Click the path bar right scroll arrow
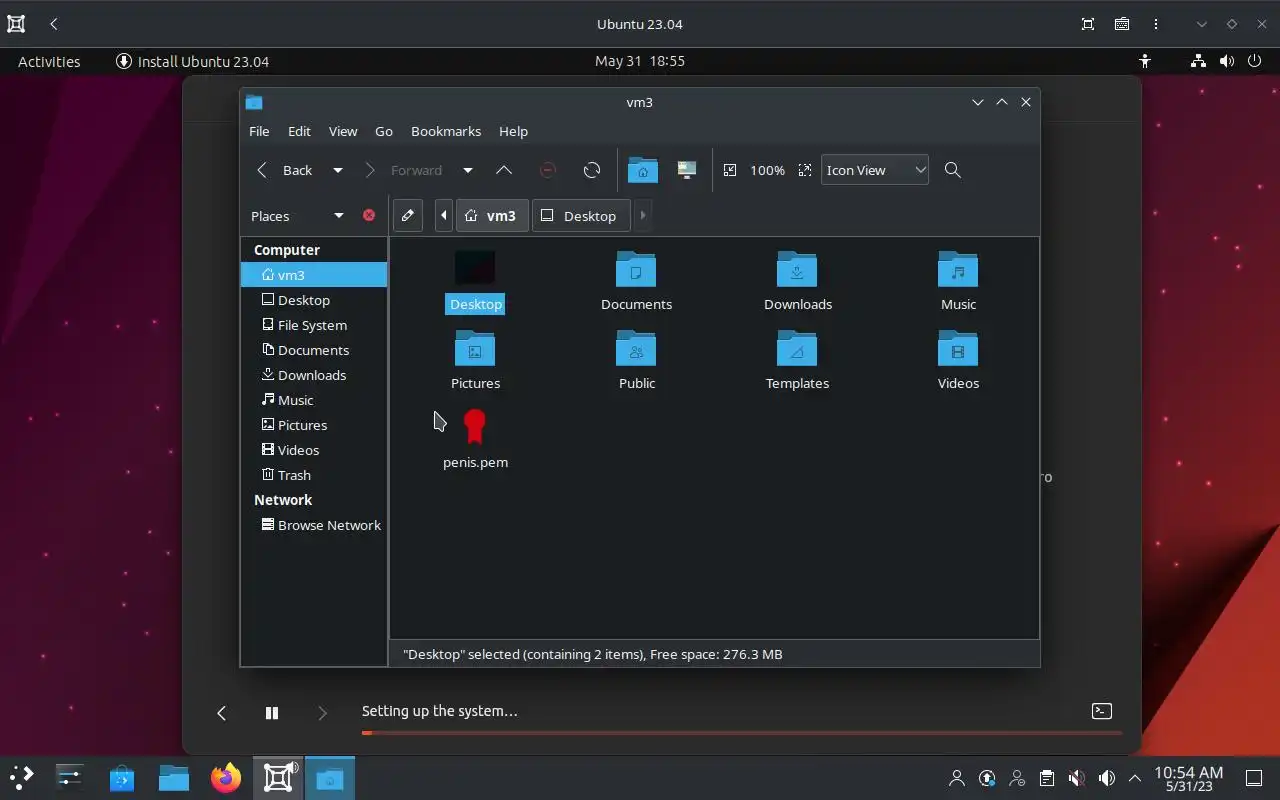1280x800 pixels. (643, 215)
